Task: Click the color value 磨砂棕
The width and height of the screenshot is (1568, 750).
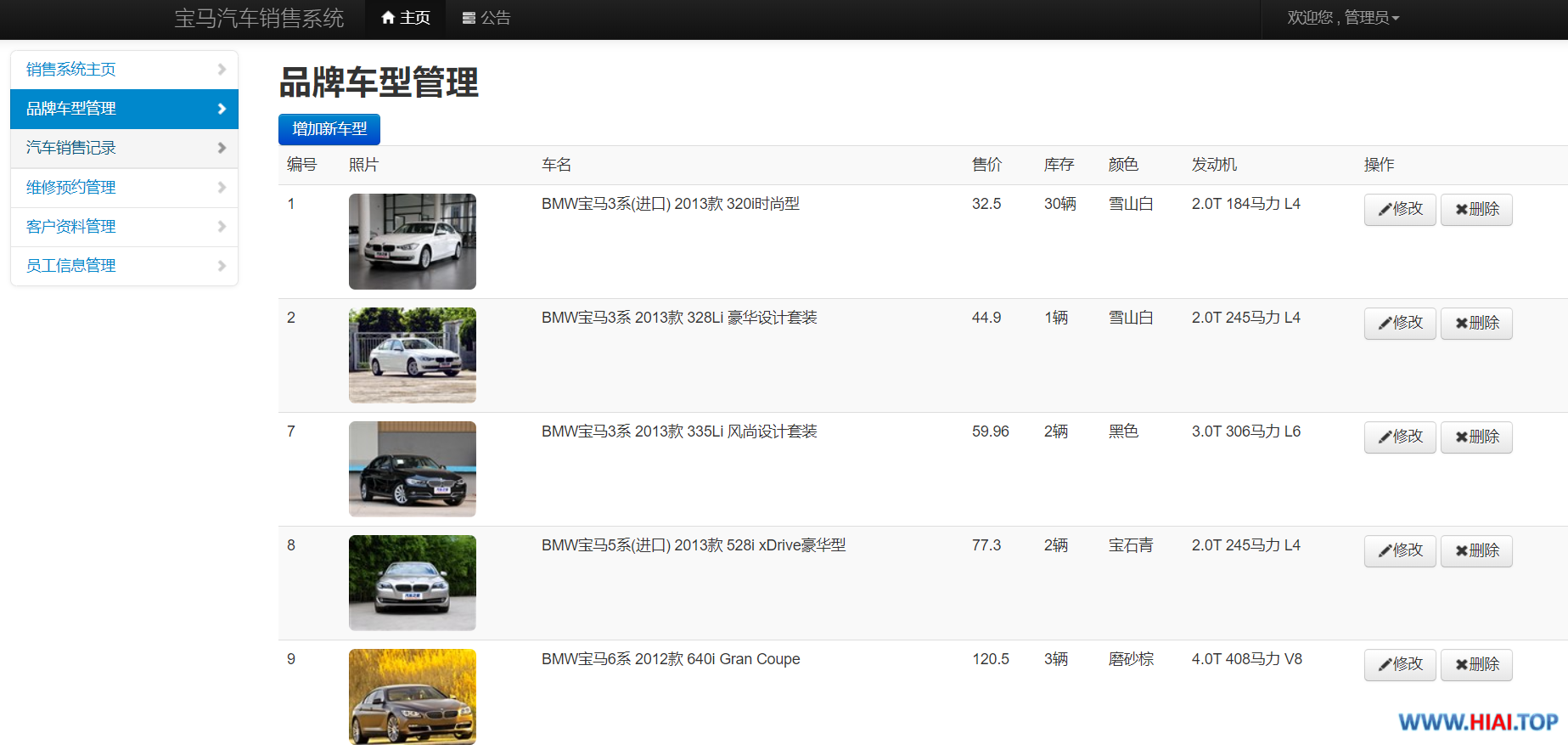Action: point(1131,659)
